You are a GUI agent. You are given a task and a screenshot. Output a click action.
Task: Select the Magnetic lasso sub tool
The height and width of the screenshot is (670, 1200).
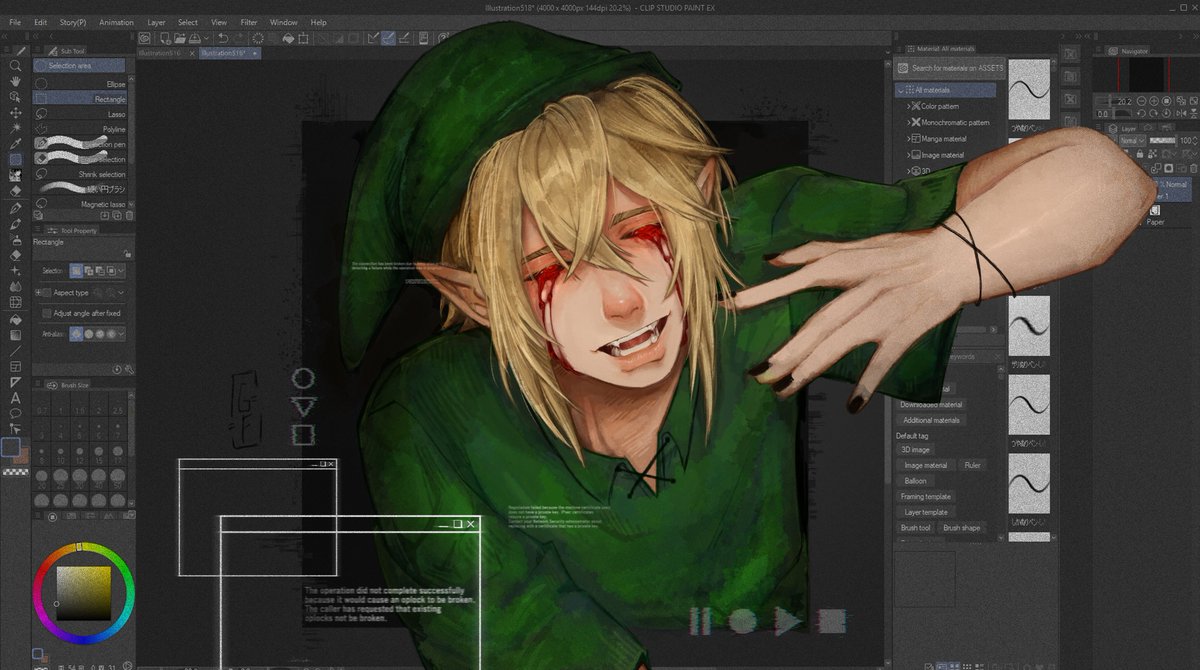coord(81,204)
